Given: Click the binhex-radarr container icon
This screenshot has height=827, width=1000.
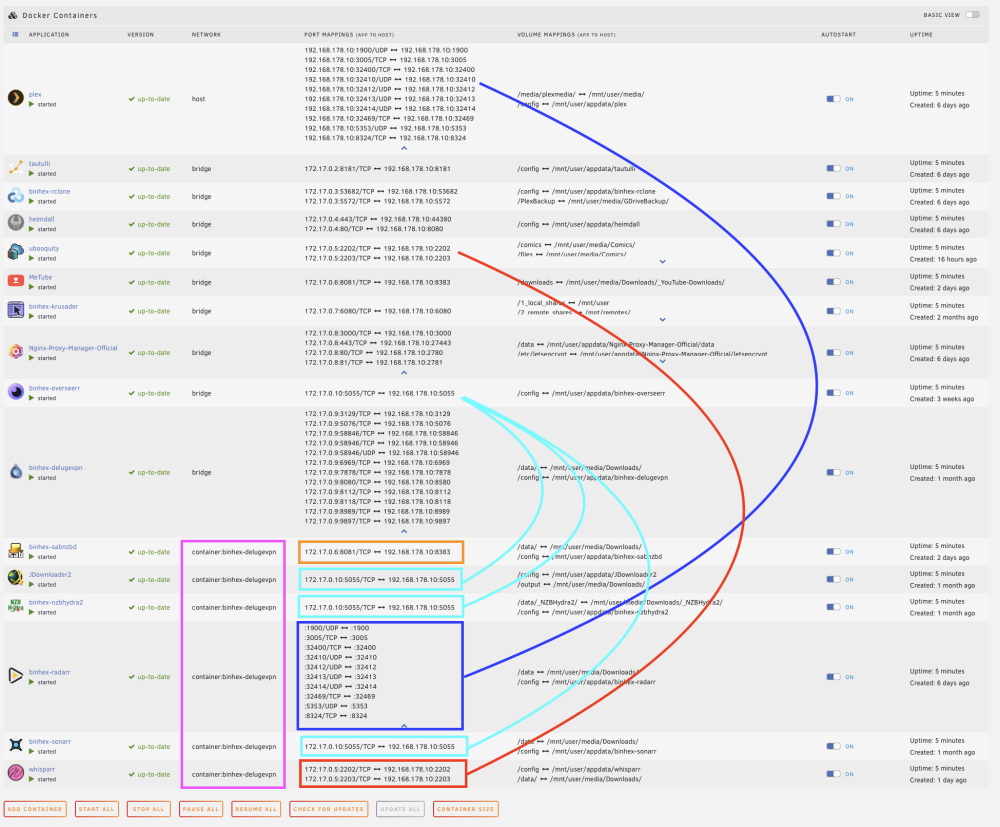Looking at the screenshot, I should tap(15, 676).
